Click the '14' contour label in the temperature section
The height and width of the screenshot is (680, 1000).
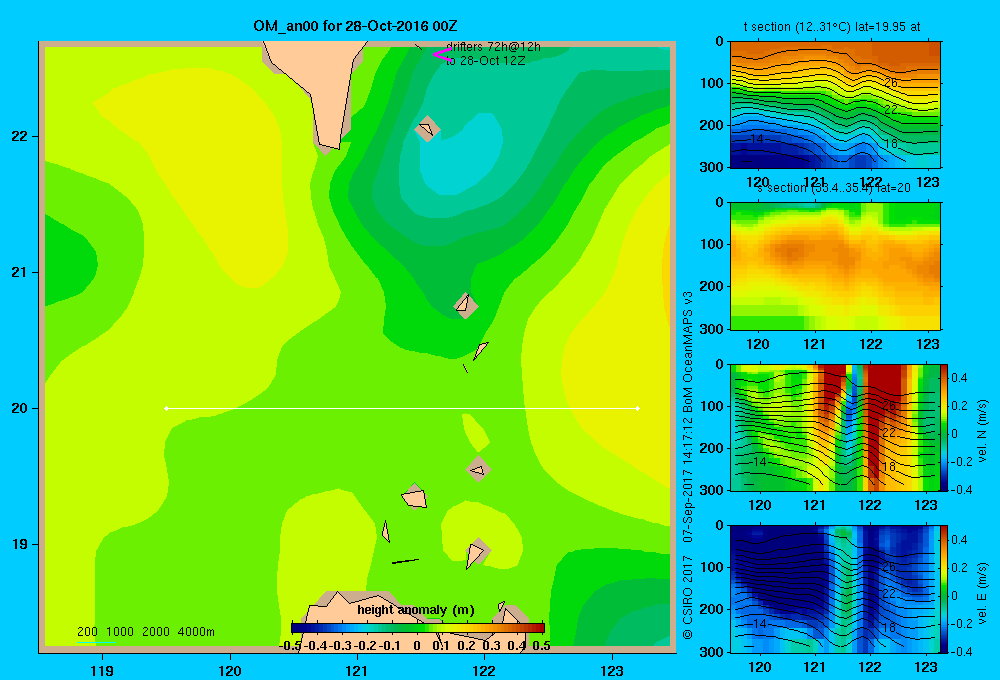[756, 138]
